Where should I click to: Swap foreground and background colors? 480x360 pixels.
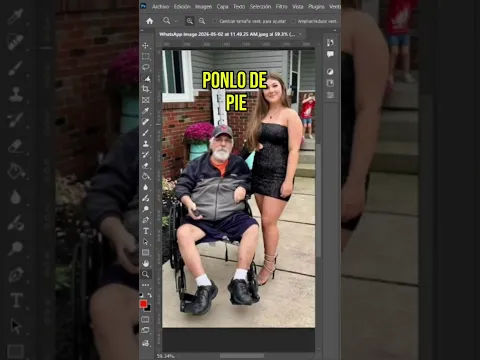pyautogui.click(x=149, y=295)
